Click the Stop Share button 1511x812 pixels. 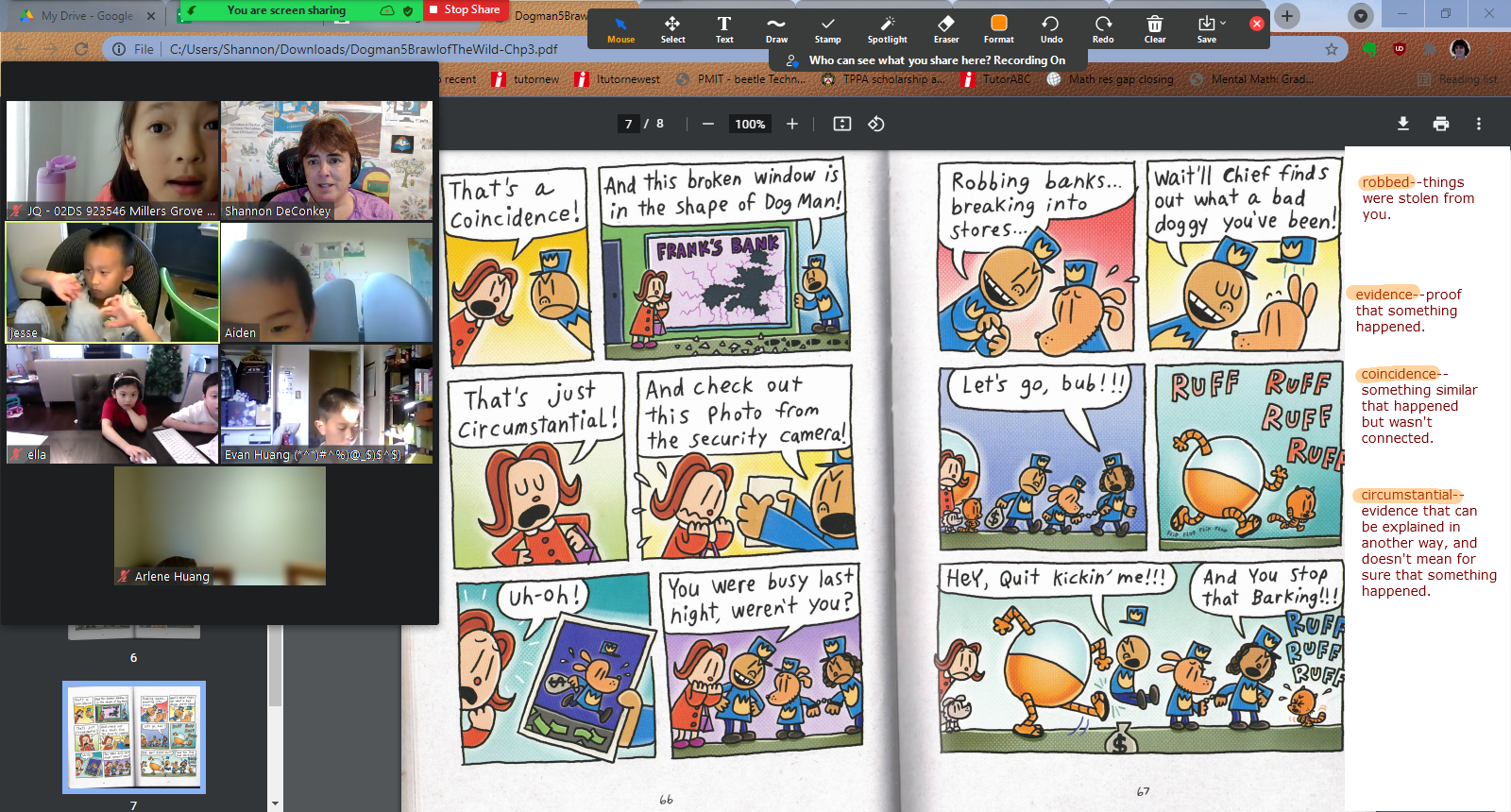(x=465, y=9)
